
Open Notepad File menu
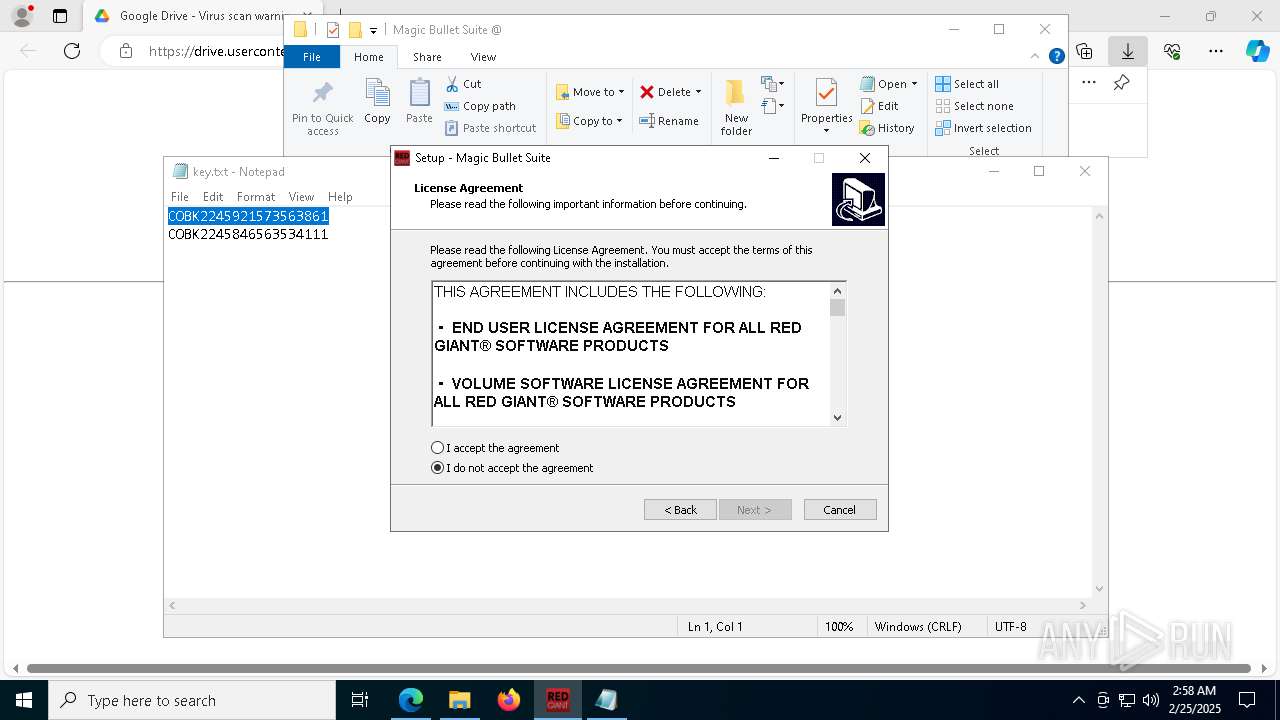[x=180, y=197]
